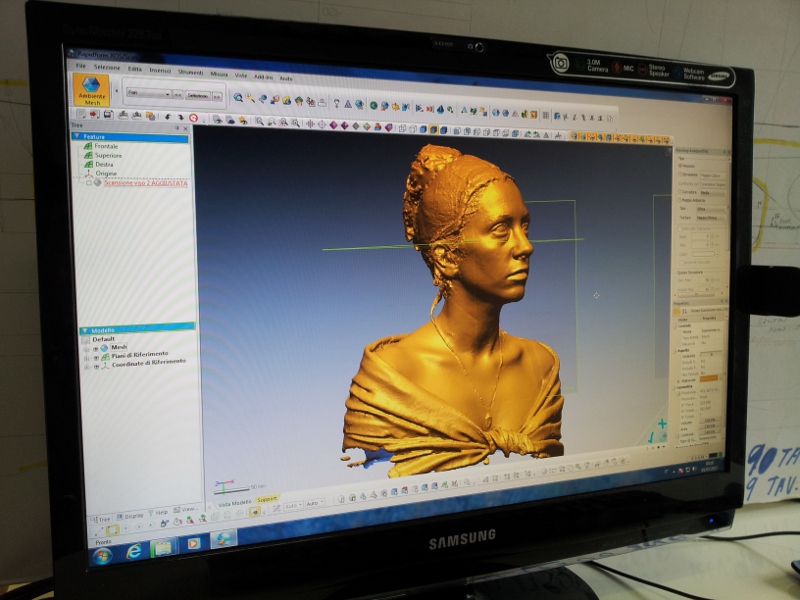The image size is (800, 600).
Task: Collapse the Modello section header
Action: [85, 330]
